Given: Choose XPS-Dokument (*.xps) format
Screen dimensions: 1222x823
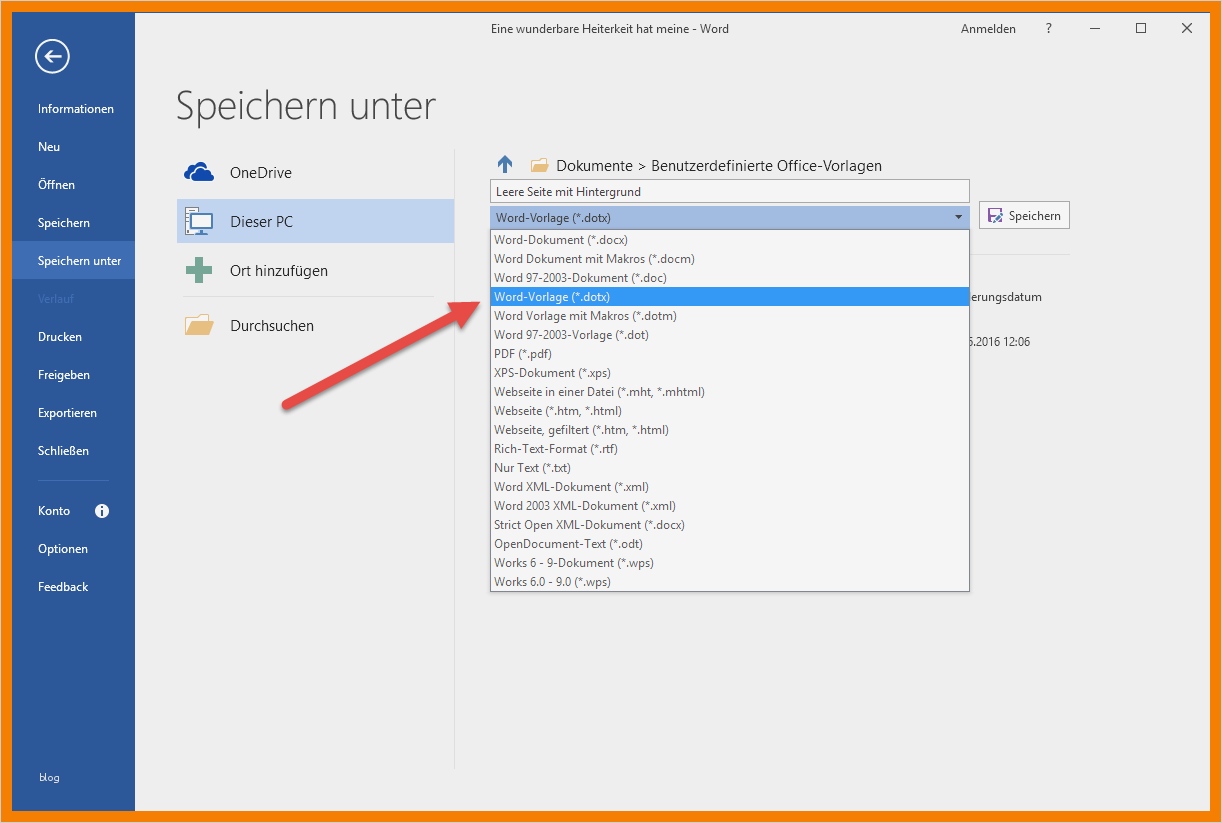Looking at the screenshot, I should (729, 373).
